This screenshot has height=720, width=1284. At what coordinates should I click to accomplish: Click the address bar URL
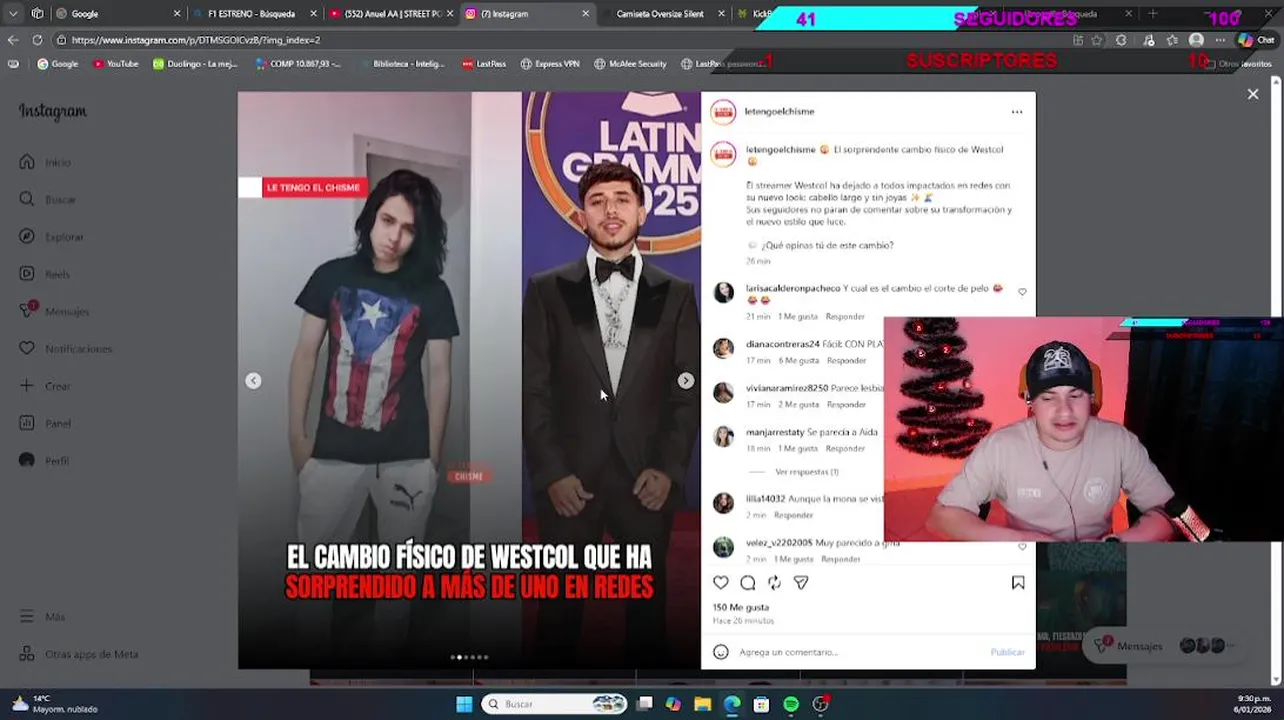[x=196, y=40]
